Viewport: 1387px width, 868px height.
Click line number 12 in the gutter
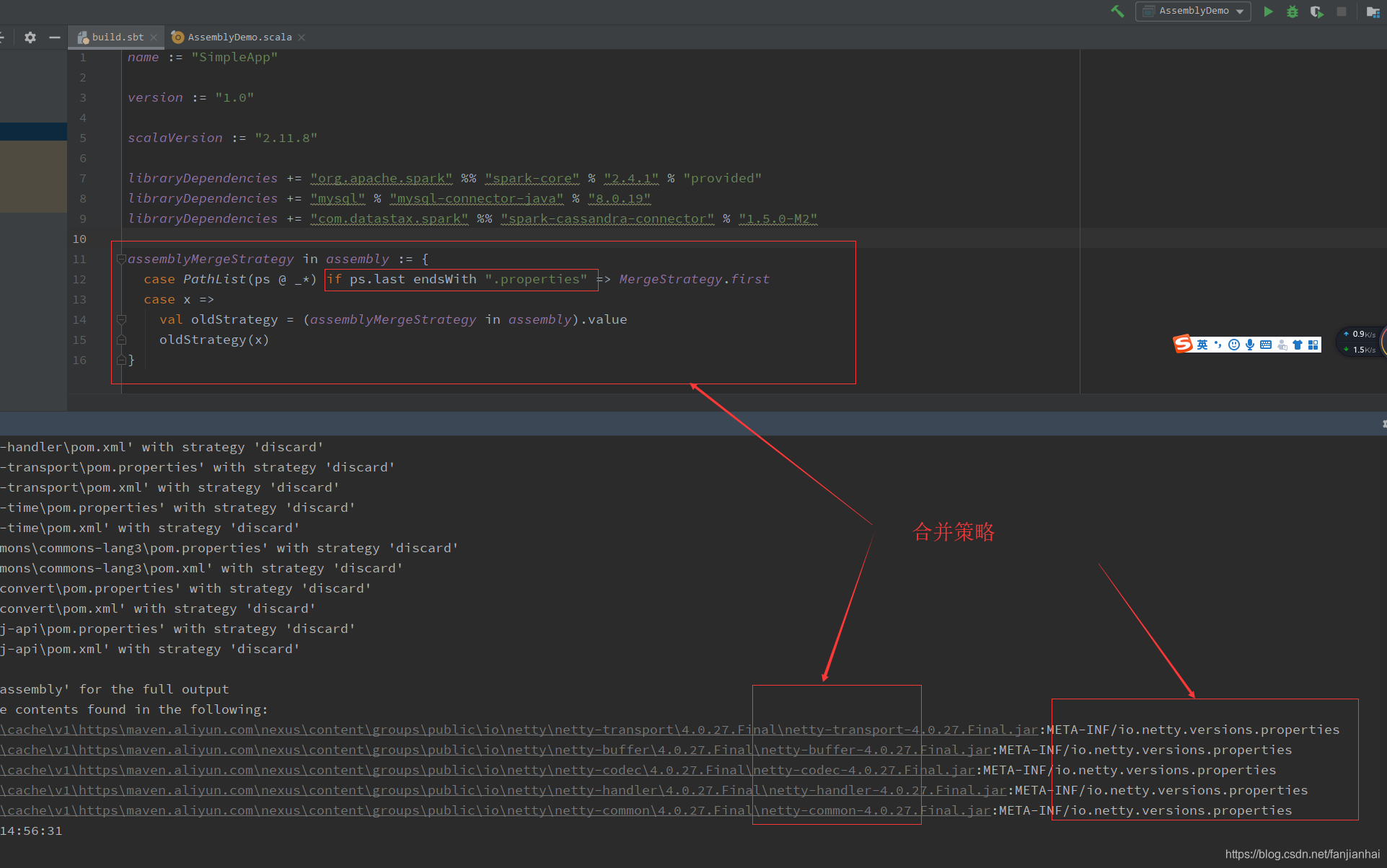(x=79, y=279)
